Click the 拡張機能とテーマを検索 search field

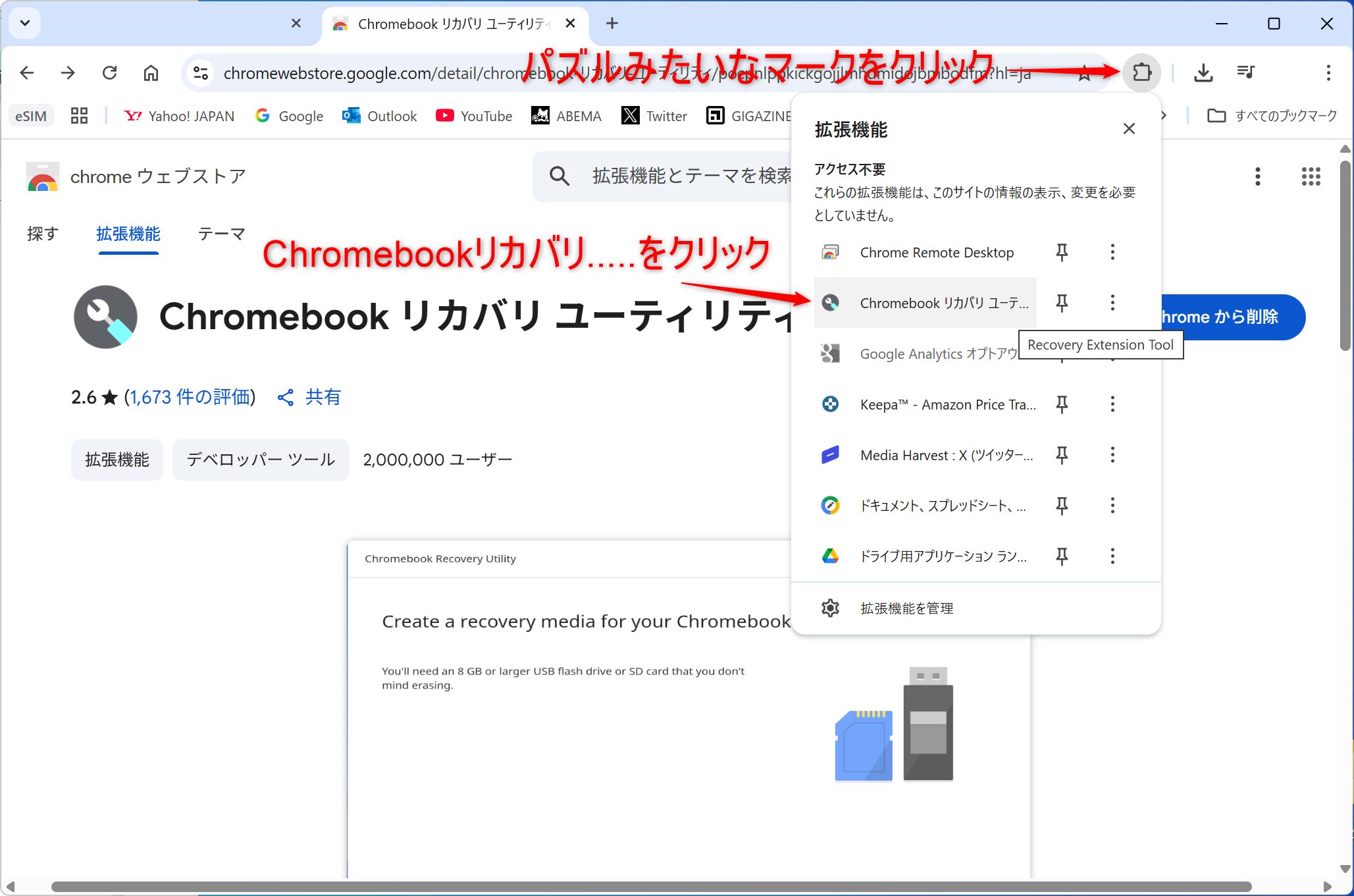685,176
